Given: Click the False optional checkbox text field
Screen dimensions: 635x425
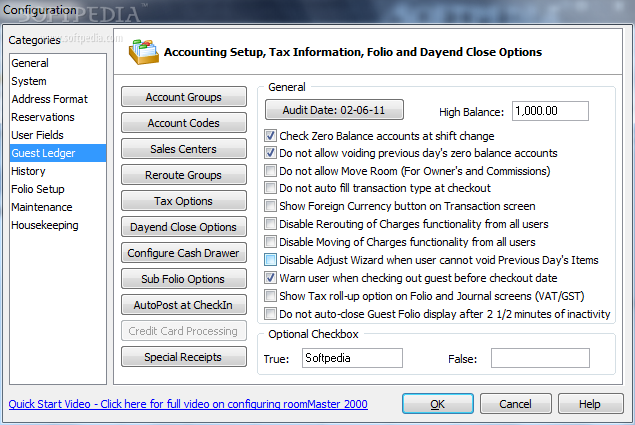Looking at the screenshot, I should point(540,358).
